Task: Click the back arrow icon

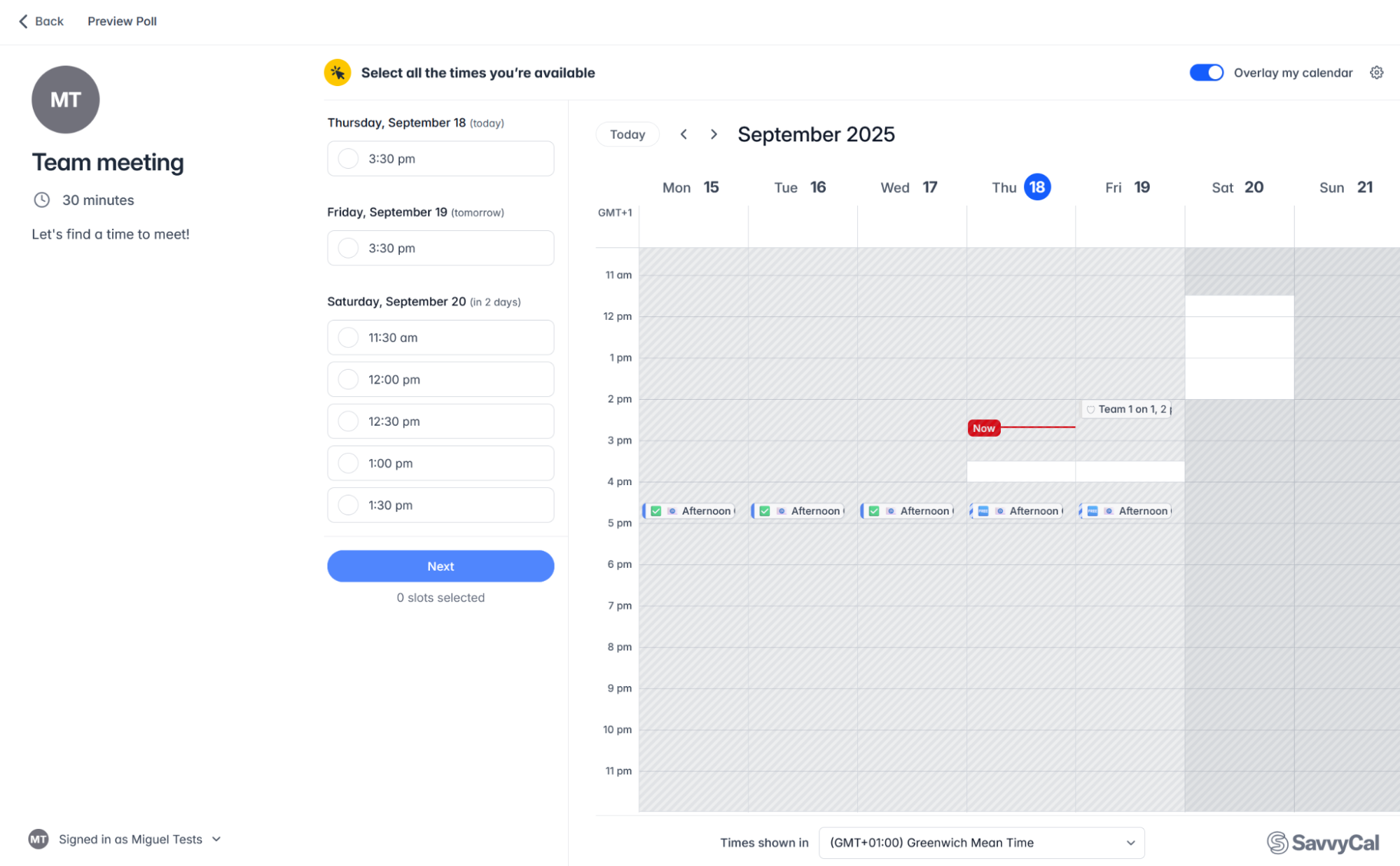Action: (x=23, y=21)
